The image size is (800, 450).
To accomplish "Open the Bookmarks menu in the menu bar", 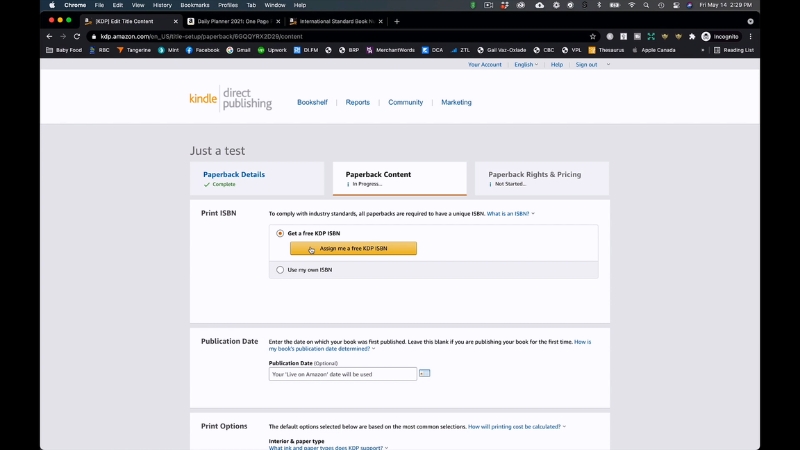I will coord(195,5).
